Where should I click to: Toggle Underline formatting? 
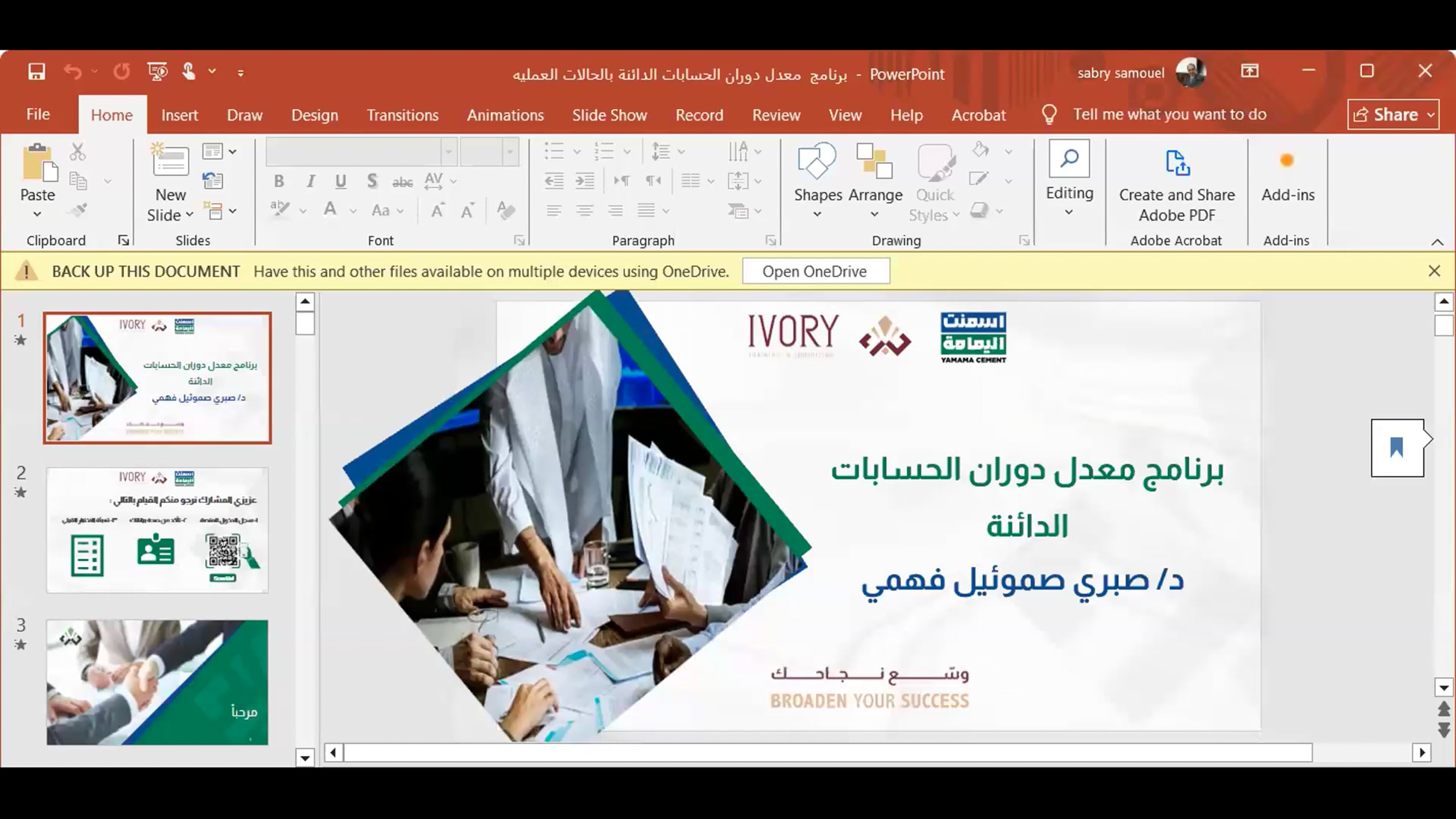point(341,181)
